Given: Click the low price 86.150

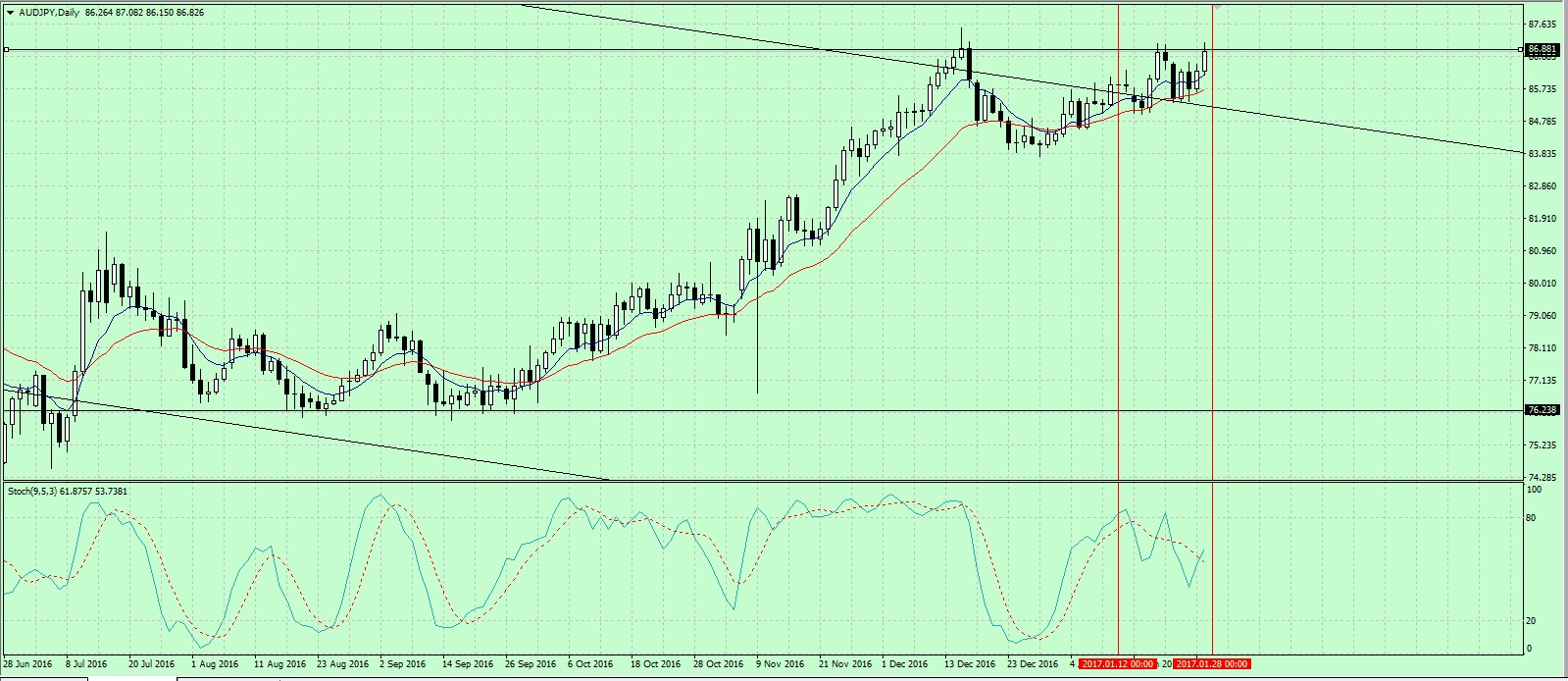Looking at the screenshot, I should click(x=160, y=13).
